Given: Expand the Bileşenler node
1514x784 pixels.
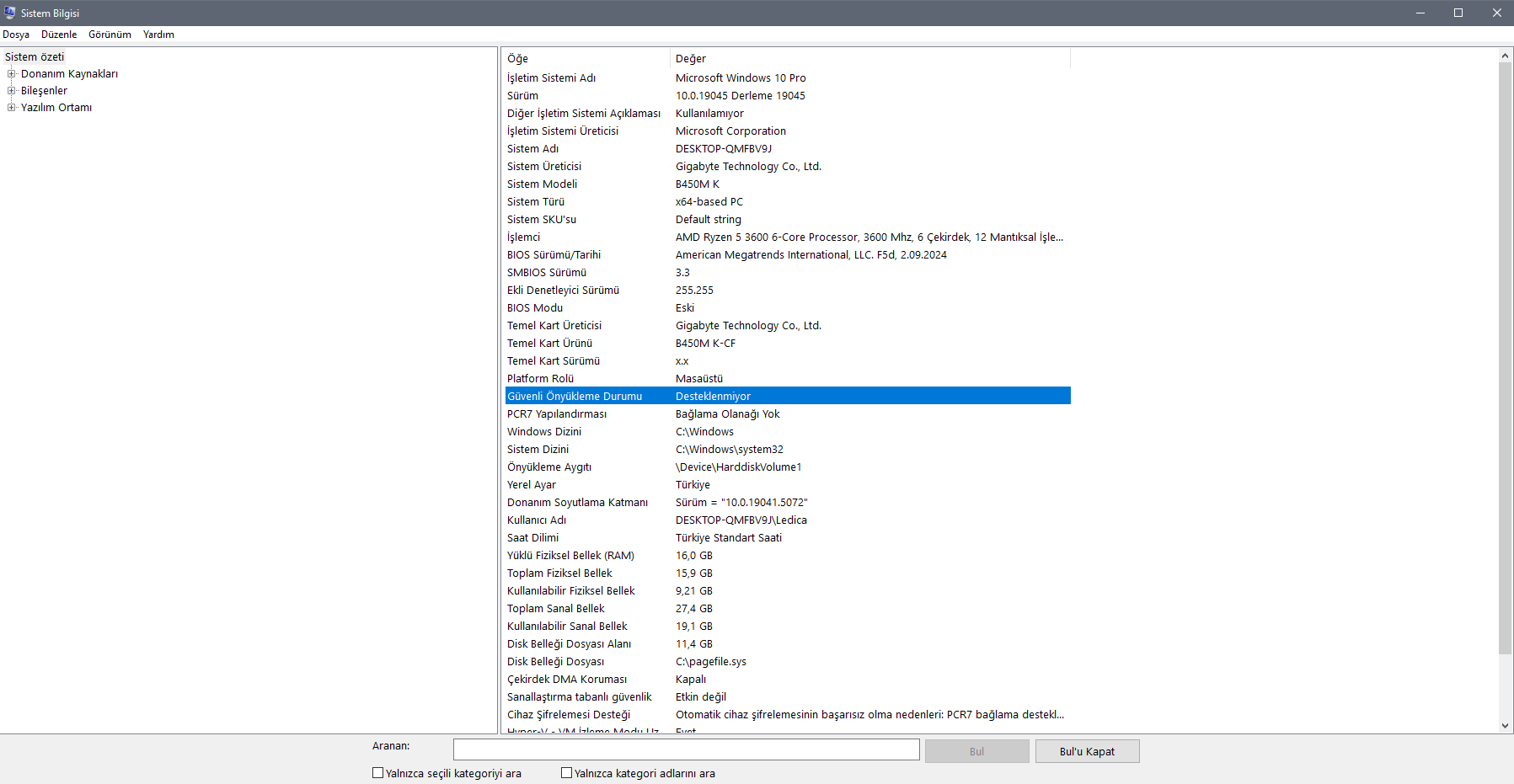Looking at the screenshot, I should (x=12, y=91).
